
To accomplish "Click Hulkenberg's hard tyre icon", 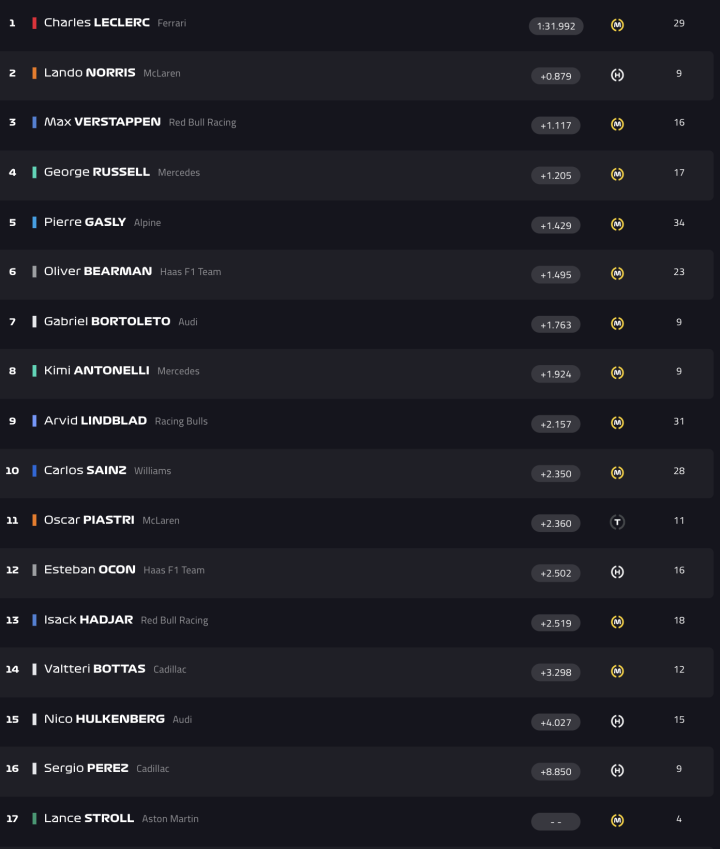I will click(617, 721).
